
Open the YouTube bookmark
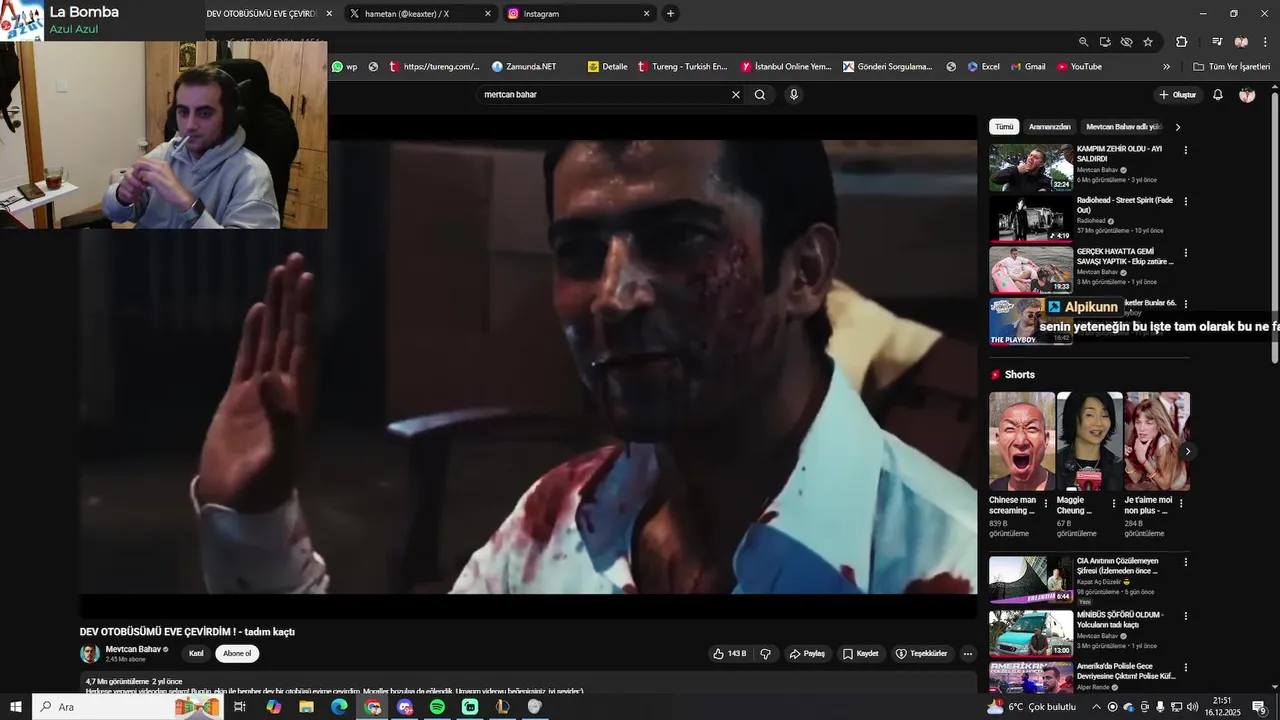(1079, 67)
